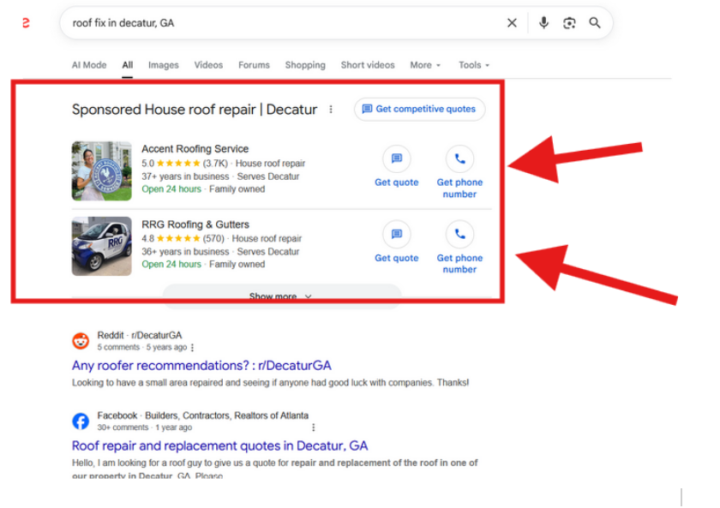Viewport: 720px width, 508px height.
Task: Open Reddit result favicon
Action: coord(81,341)
